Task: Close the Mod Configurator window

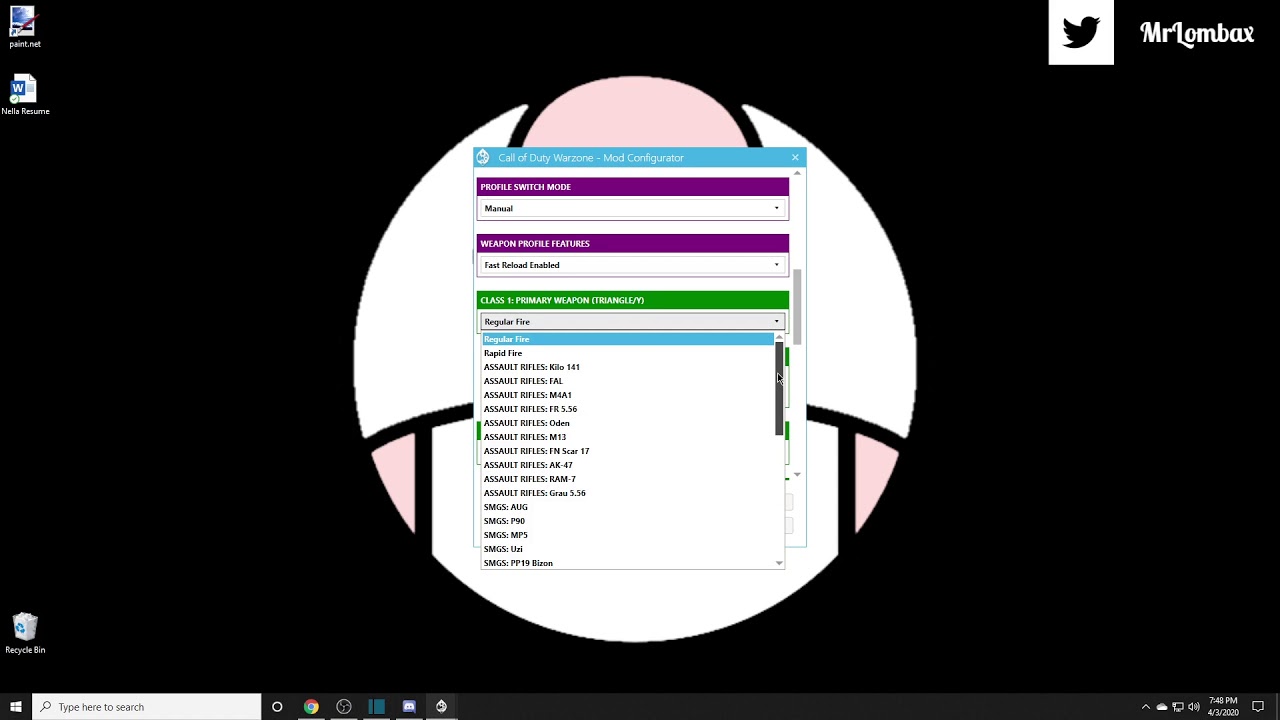Action: (x=795, y=157)
